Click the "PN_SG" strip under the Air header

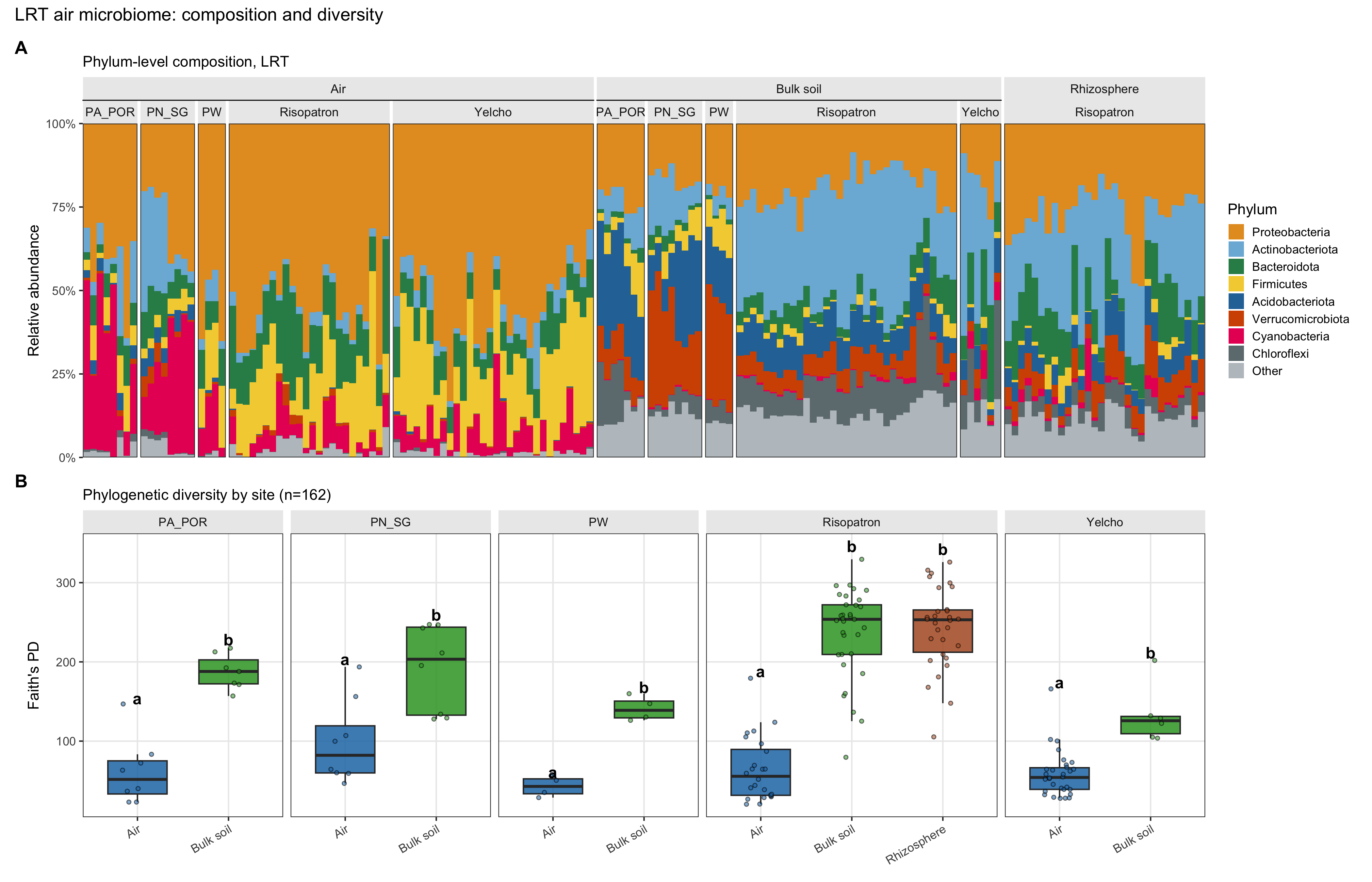[167, 112]
